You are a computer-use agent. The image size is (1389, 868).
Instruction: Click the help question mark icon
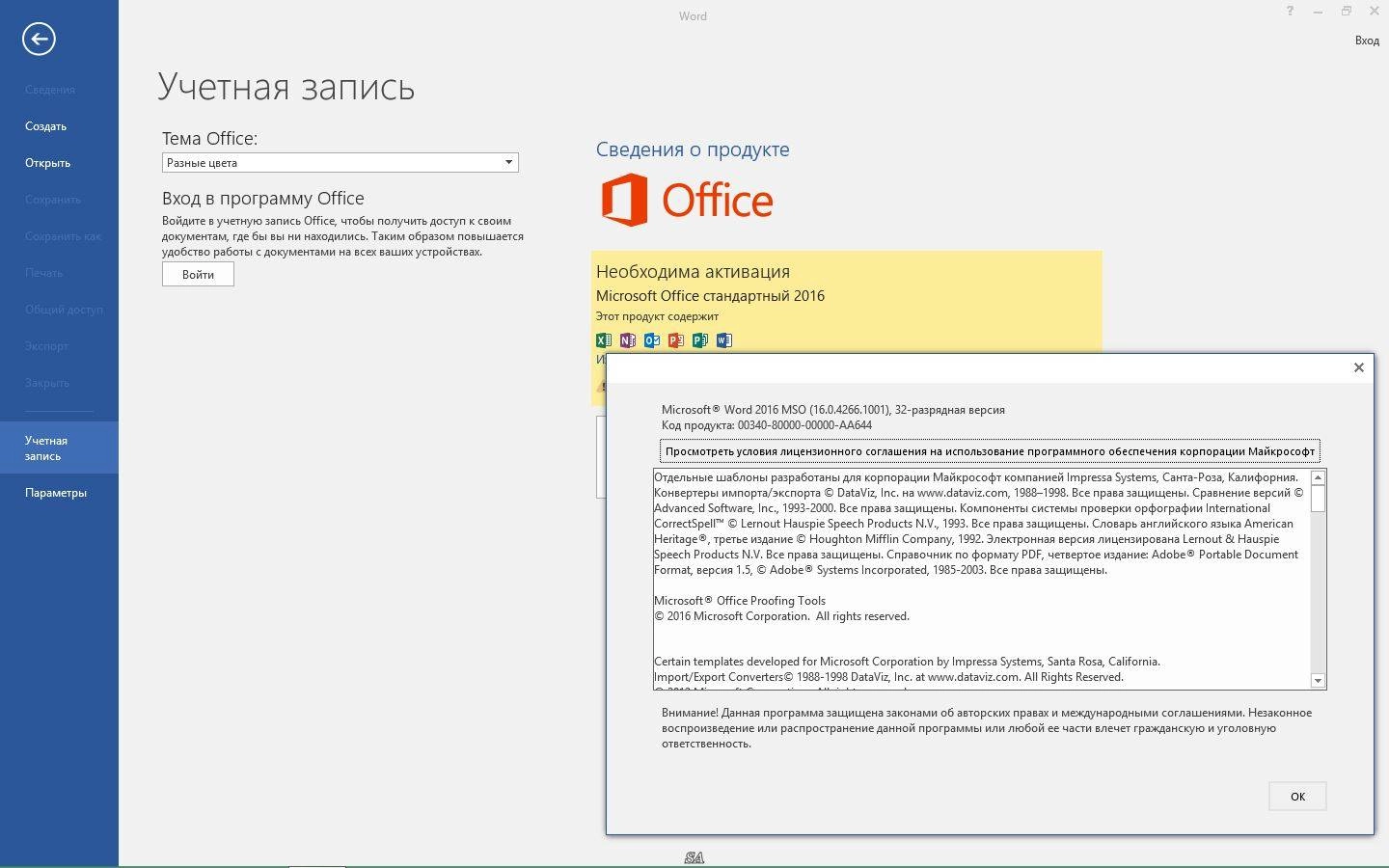tap(1290, 12)
